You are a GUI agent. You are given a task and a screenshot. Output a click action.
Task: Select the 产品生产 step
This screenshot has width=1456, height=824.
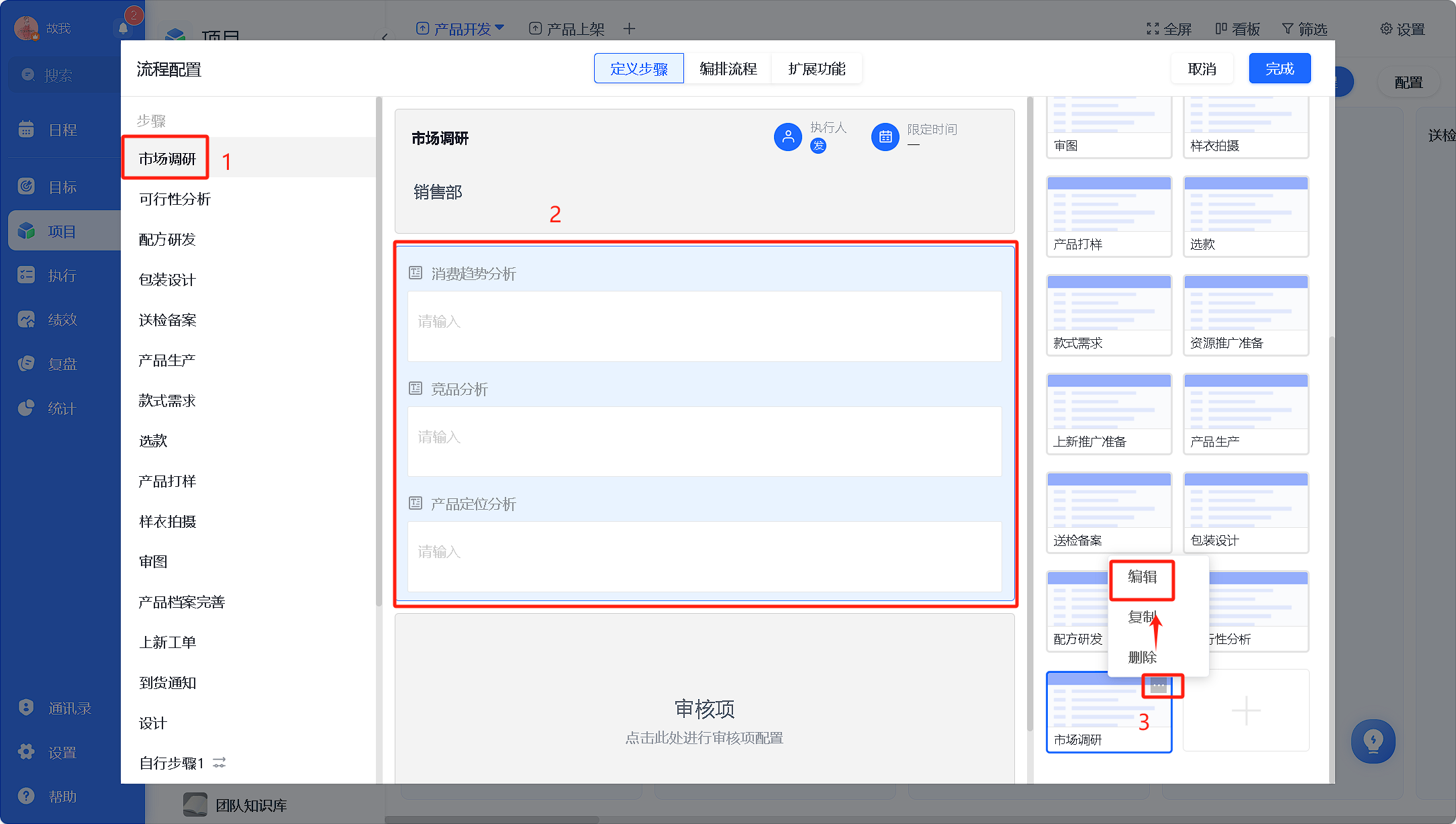[248, 360]
